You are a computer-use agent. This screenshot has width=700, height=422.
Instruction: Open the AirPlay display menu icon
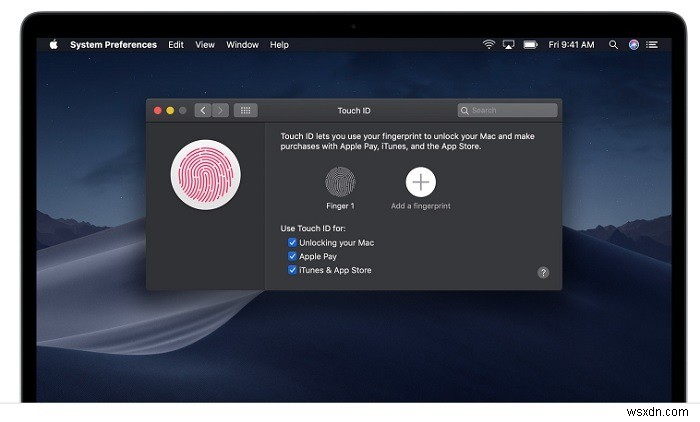(508, 45)
